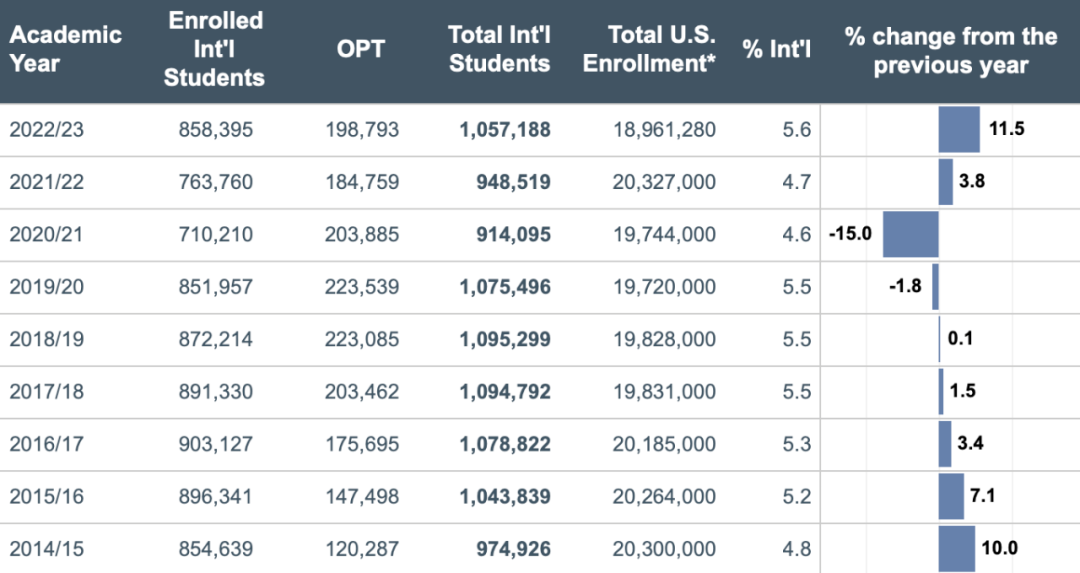Screen dimensions: 1080x573
Task: Click the 7.1 change bar
Action: coord(951,496)
